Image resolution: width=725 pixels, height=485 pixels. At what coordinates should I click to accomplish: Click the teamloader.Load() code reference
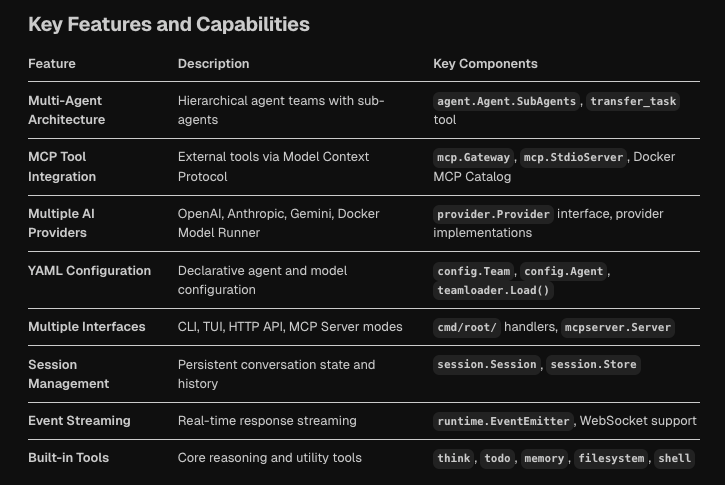(494, 290)
